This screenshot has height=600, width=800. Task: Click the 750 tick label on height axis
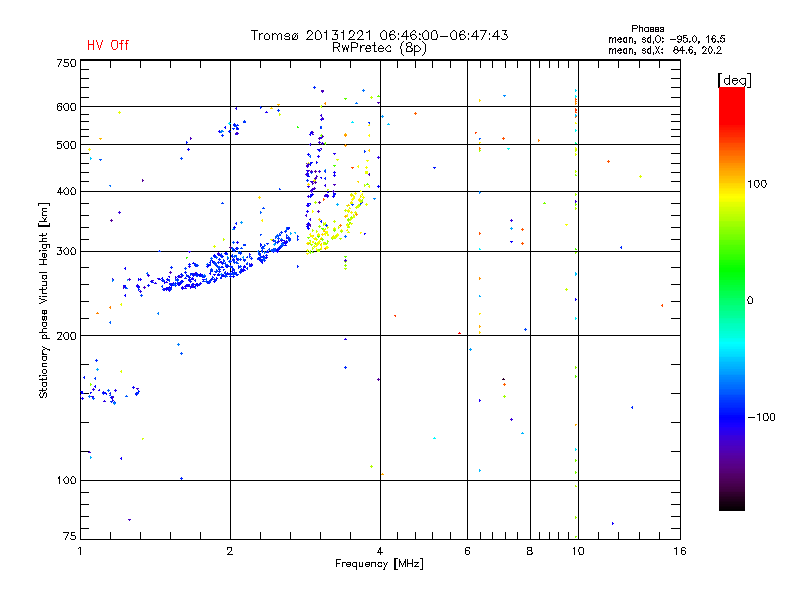[66, 63]
